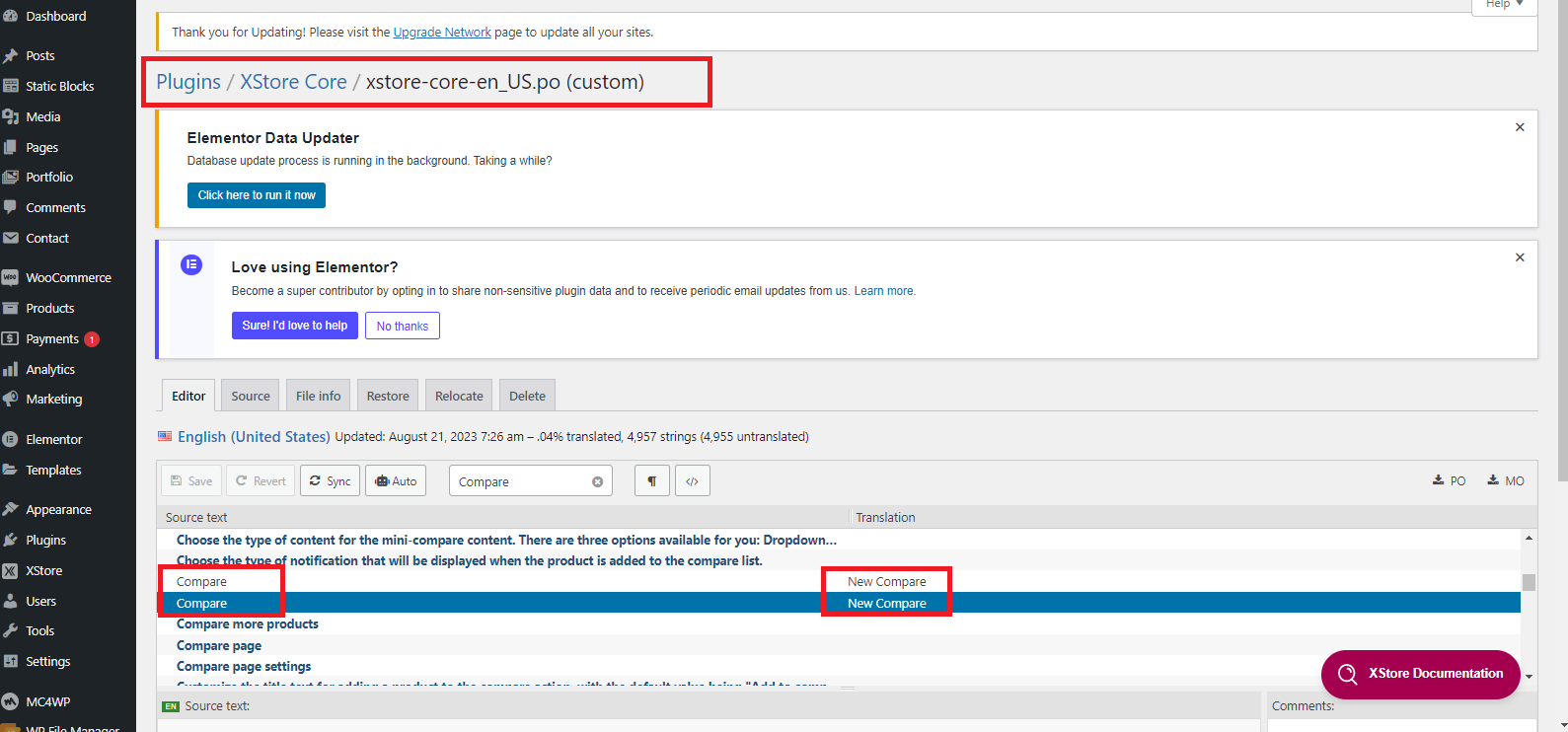Accept with Sure! I'd love to help
The image size is (1568, 732).
coord(295,326)
